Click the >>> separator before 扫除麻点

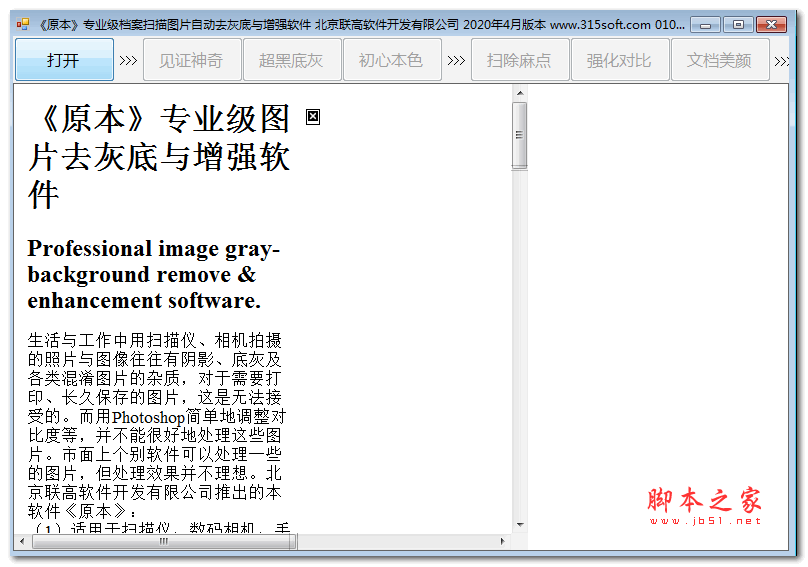[x=456, y=60]
